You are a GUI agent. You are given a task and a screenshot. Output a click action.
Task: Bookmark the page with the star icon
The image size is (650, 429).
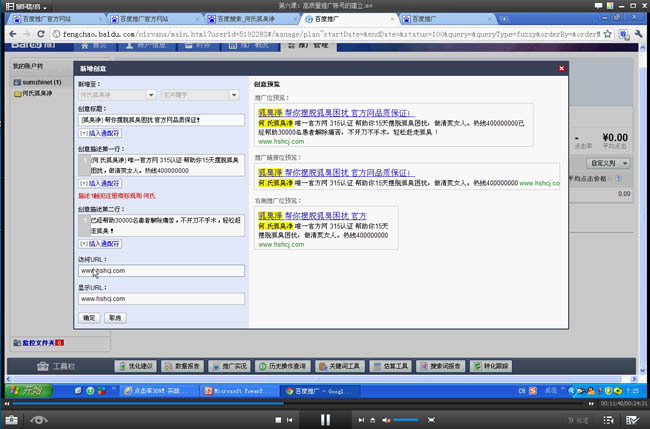click(607, 34)
